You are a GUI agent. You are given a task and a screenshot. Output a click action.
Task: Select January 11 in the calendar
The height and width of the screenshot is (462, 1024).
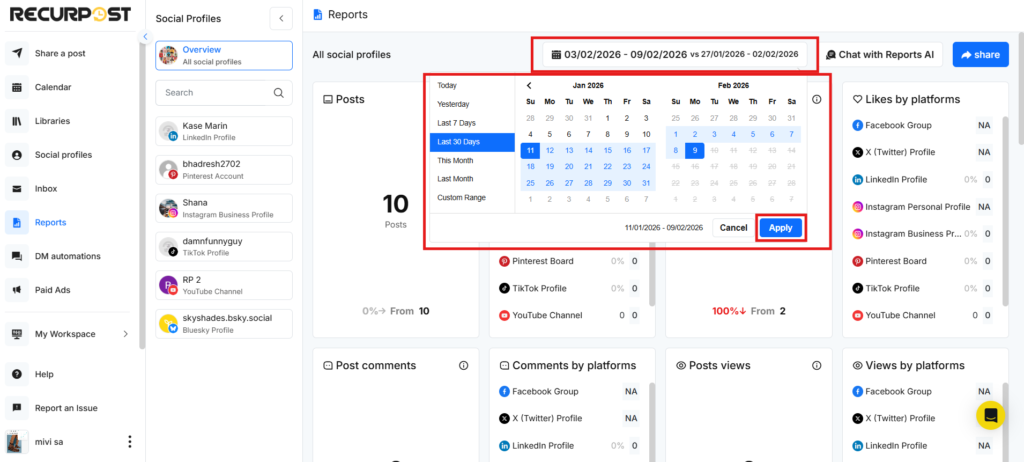pos(530,150)
